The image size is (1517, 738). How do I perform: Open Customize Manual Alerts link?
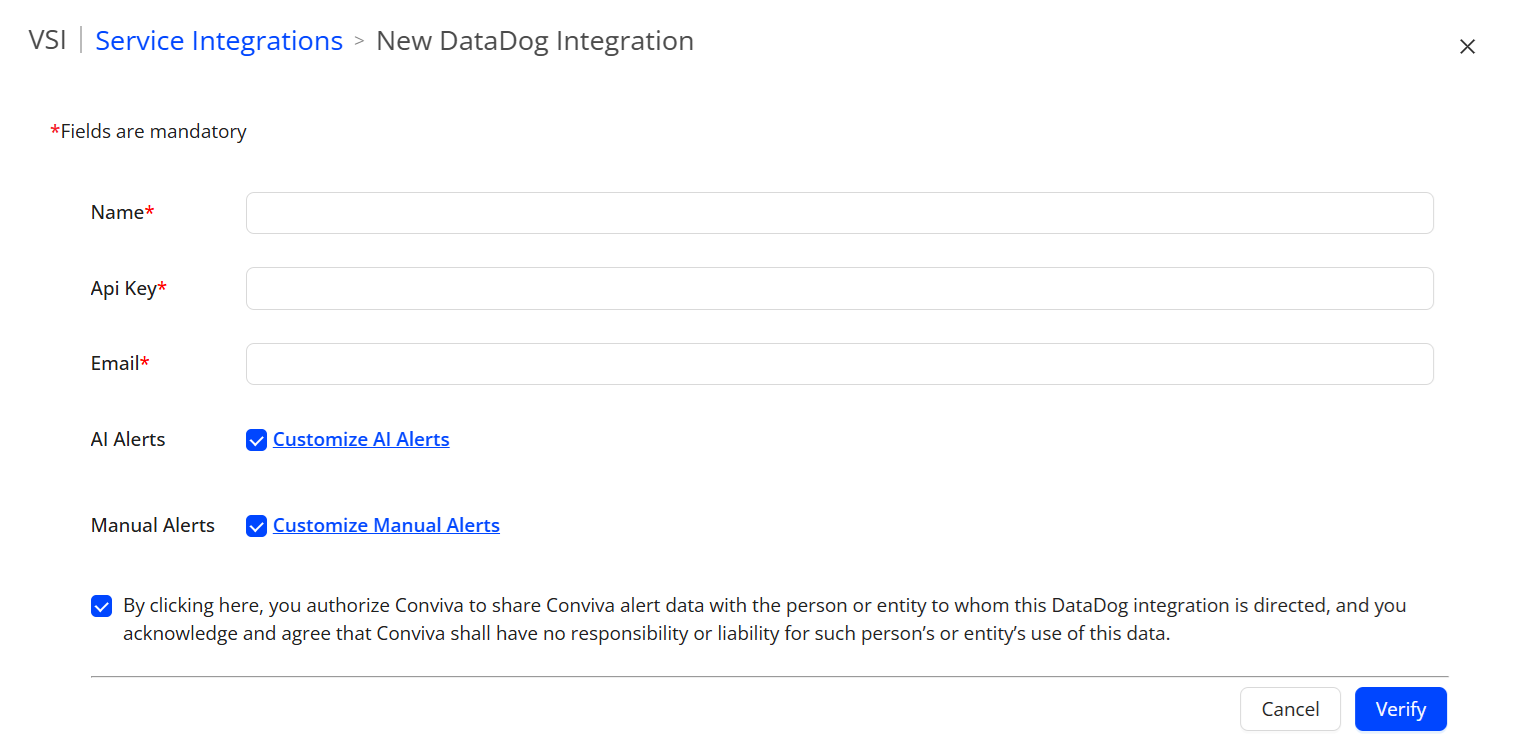[386, 525]
